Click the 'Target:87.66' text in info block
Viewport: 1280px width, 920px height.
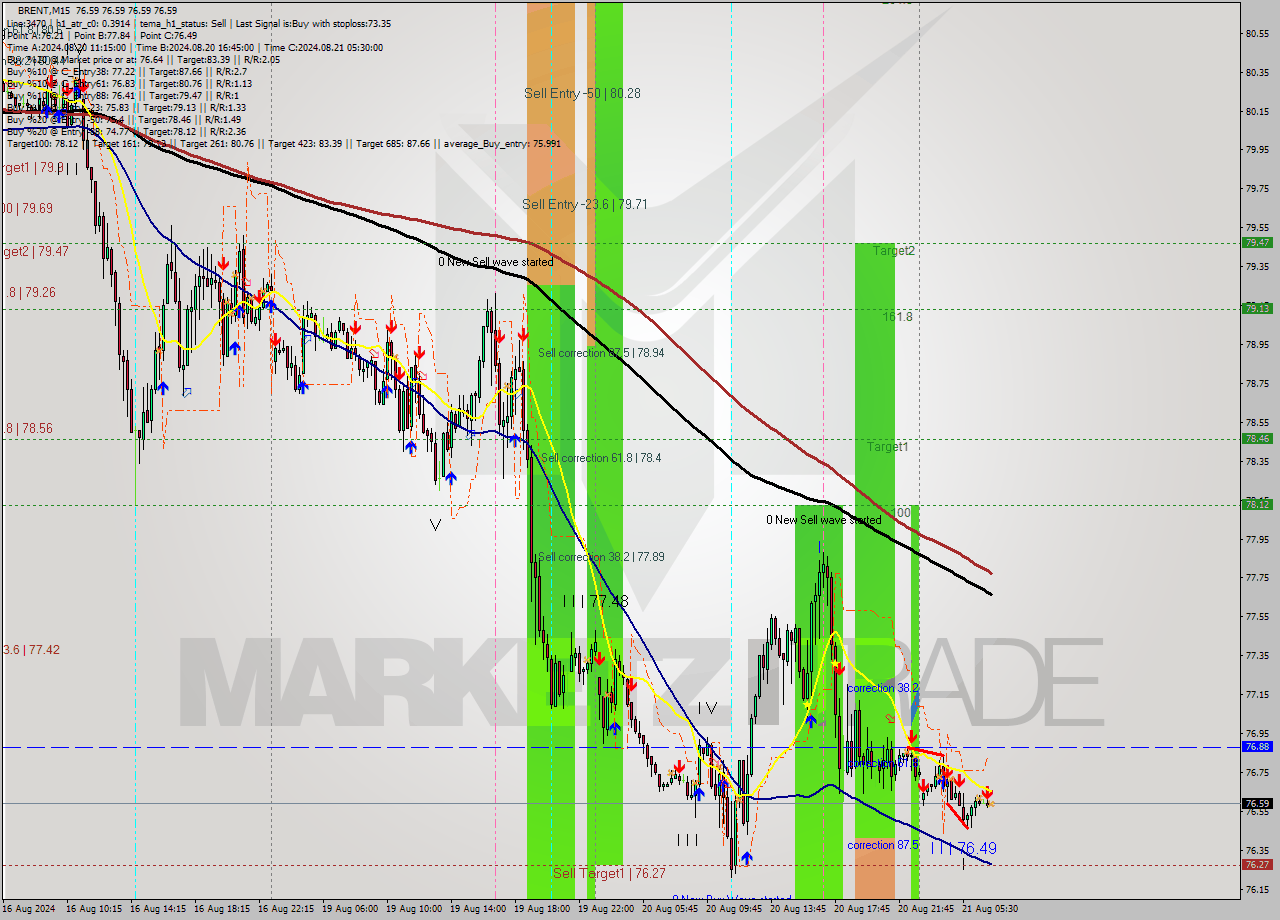click(x=175, y=71)
